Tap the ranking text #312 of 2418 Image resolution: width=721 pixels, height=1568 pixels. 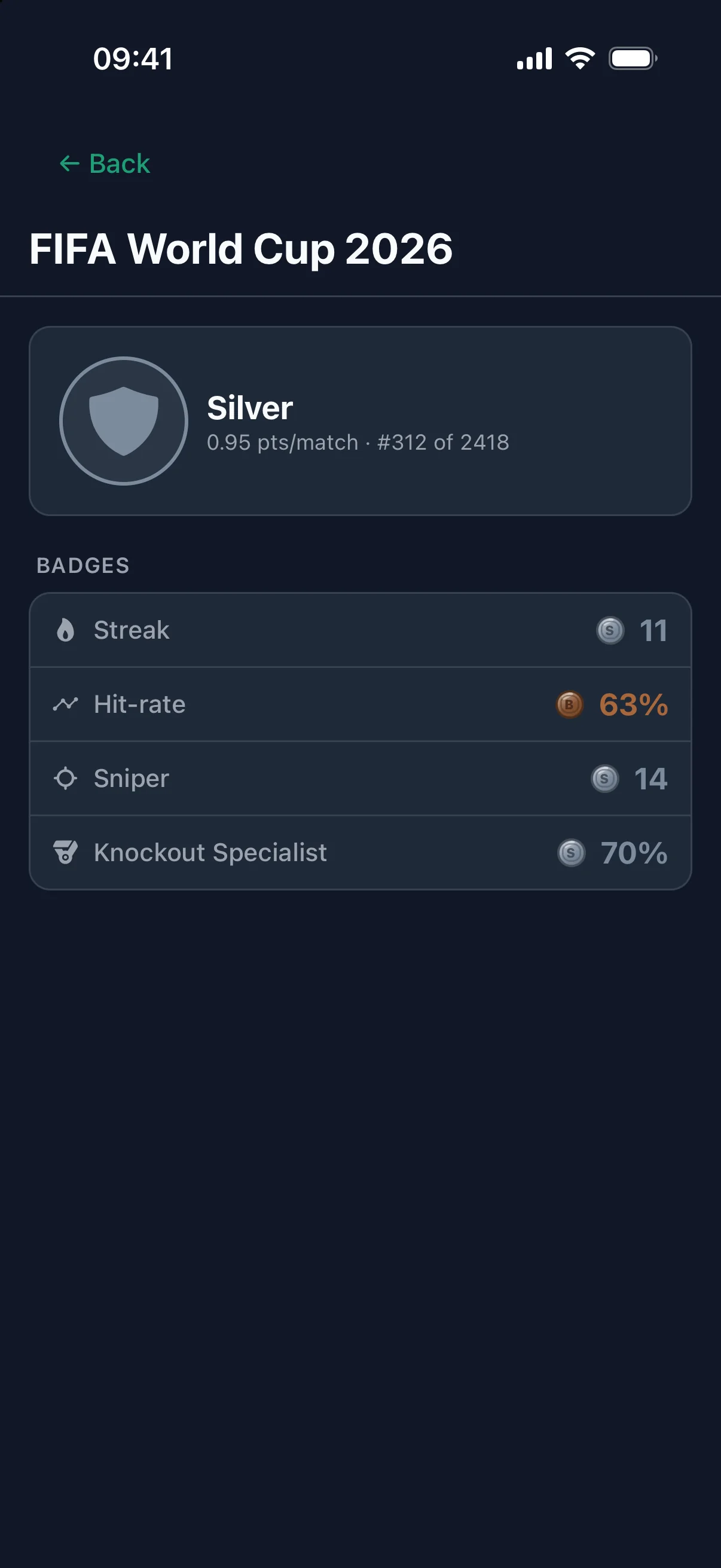point(443,443)
